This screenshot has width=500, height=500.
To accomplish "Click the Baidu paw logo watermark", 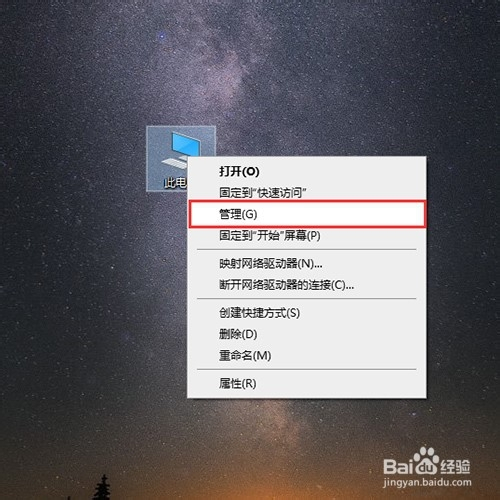I will (x=425, y=461).
